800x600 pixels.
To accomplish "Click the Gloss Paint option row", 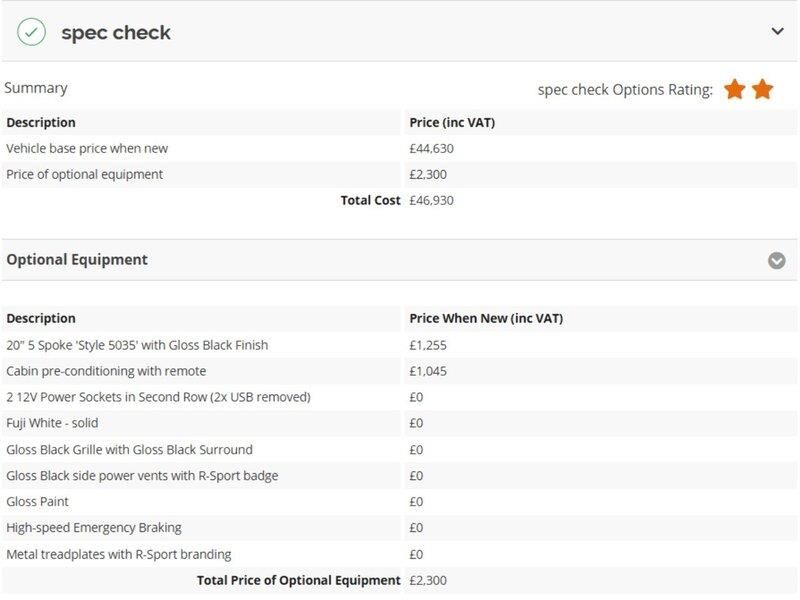I will pyautogui.click(x=399, y=502).
